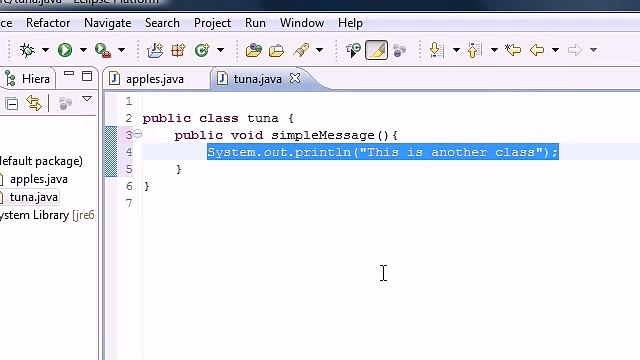Image resolution: width=640 pixels, height=360 pixels.
Task: Toggle Mark Occurrences highlighter button
Action: pyautogui.click(x=376, y=50)
